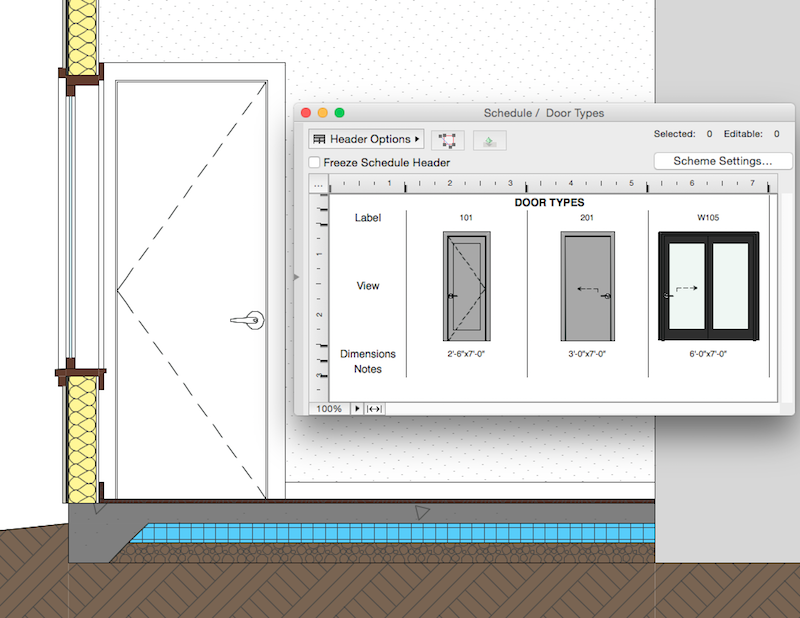
Task: Open the zoom menu arrow beside 100%
Action: pos(358,409)
